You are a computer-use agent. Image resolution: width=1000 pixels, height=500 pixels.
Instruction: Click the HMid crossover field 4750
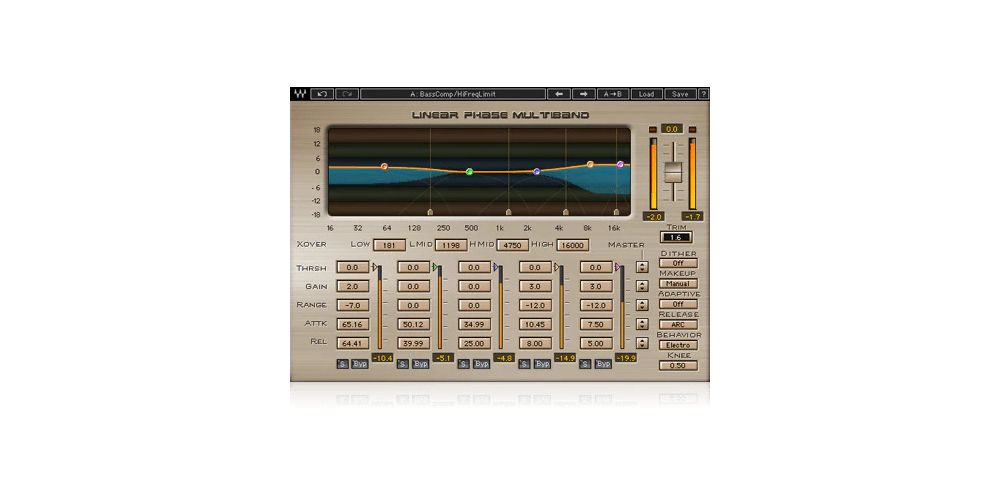pyautogui.click(x=512, y=245)
